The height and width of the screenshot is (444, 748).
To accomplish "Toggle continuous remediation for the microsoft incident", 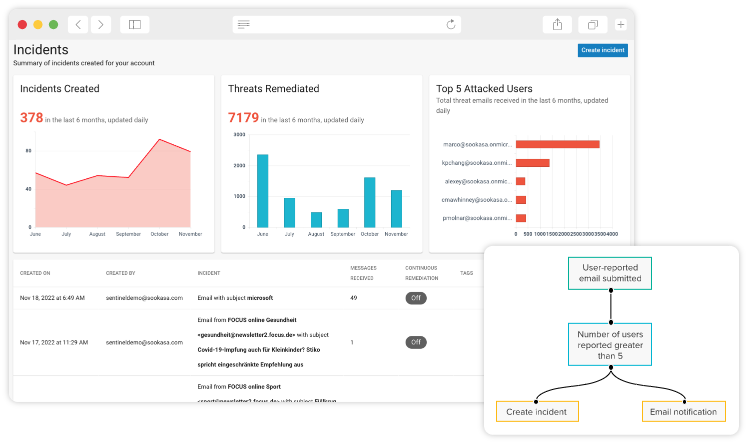I will point(415,298).
